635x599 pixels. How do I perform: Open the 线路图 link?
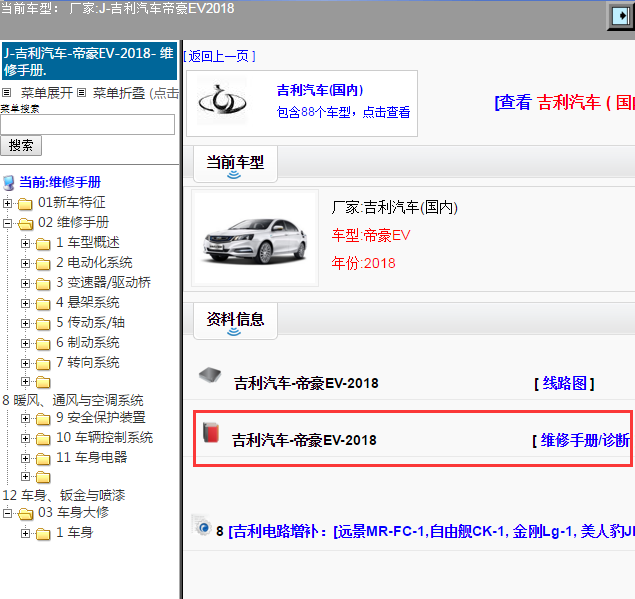(x=565, y=383)
